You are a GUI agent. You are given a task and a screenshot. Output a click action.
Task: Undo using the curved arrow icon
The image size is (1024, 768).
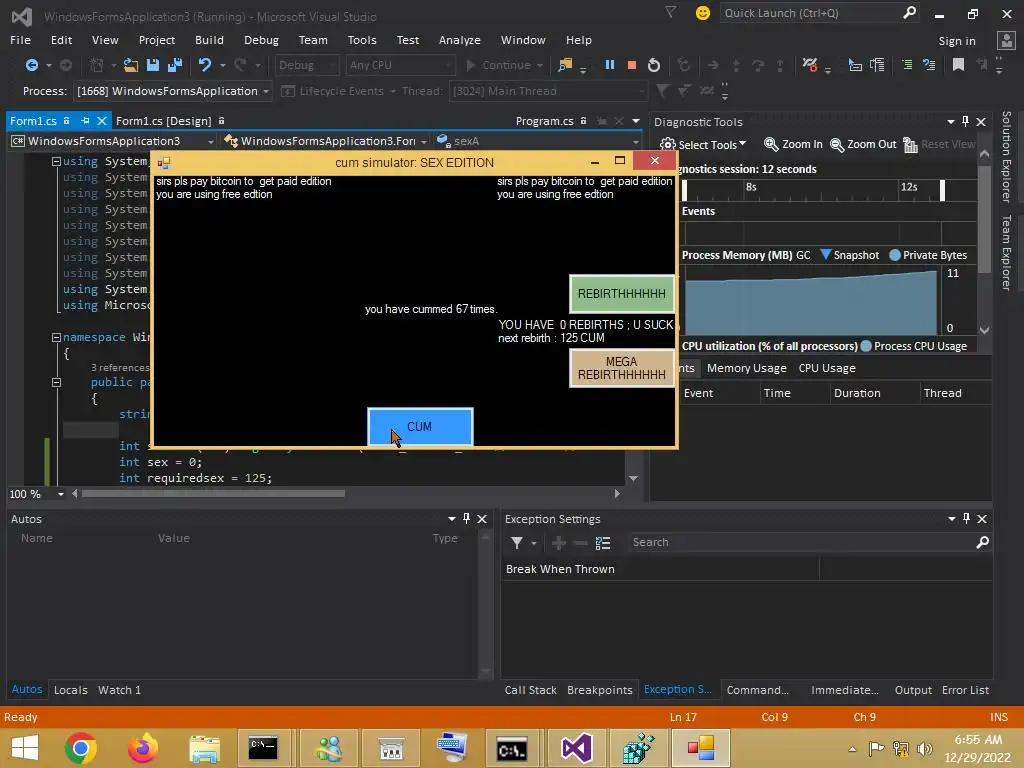205,65
